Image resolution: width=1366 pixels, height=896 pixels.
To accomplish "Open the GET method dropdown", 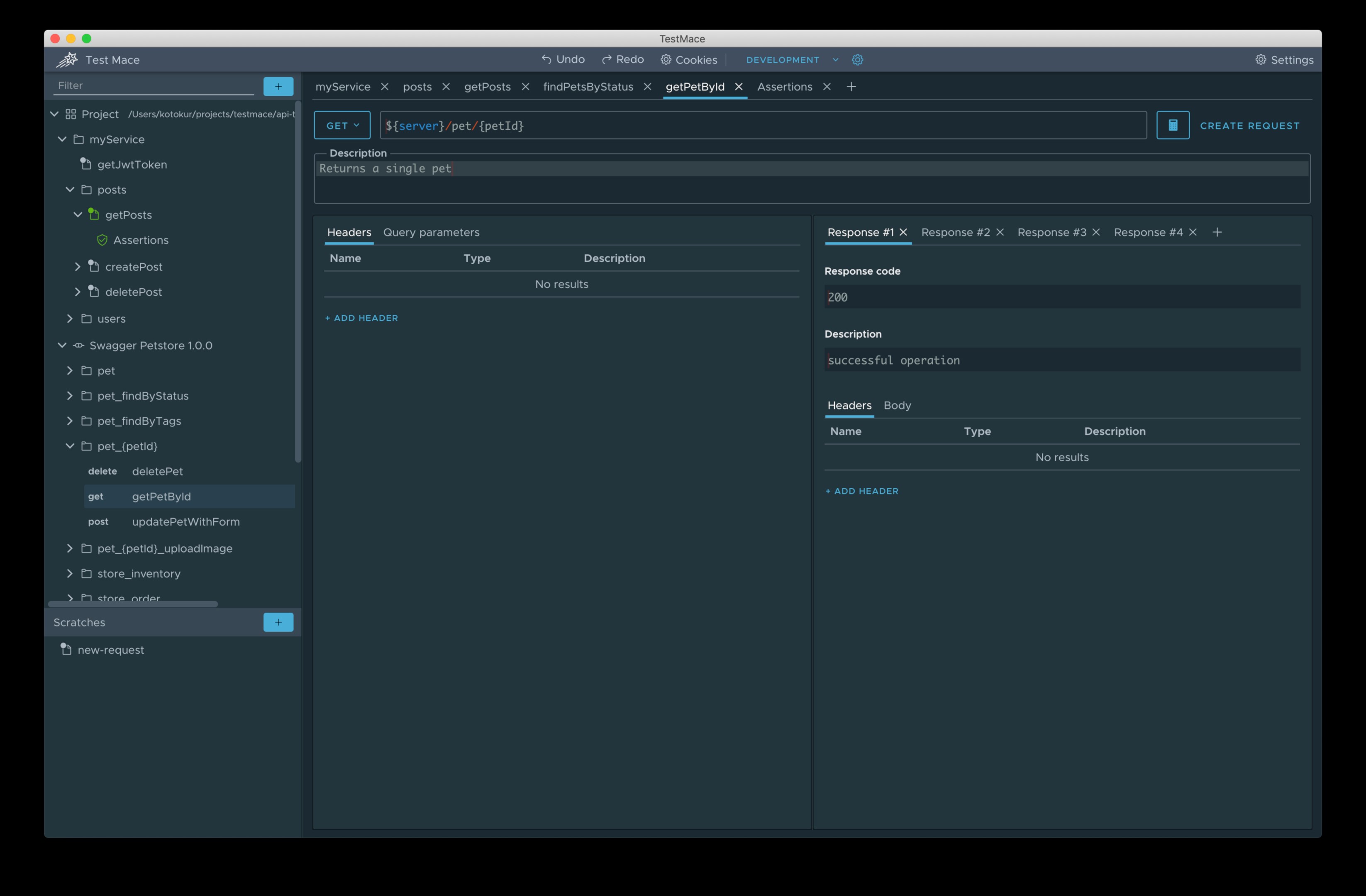I will coord(342,125).
